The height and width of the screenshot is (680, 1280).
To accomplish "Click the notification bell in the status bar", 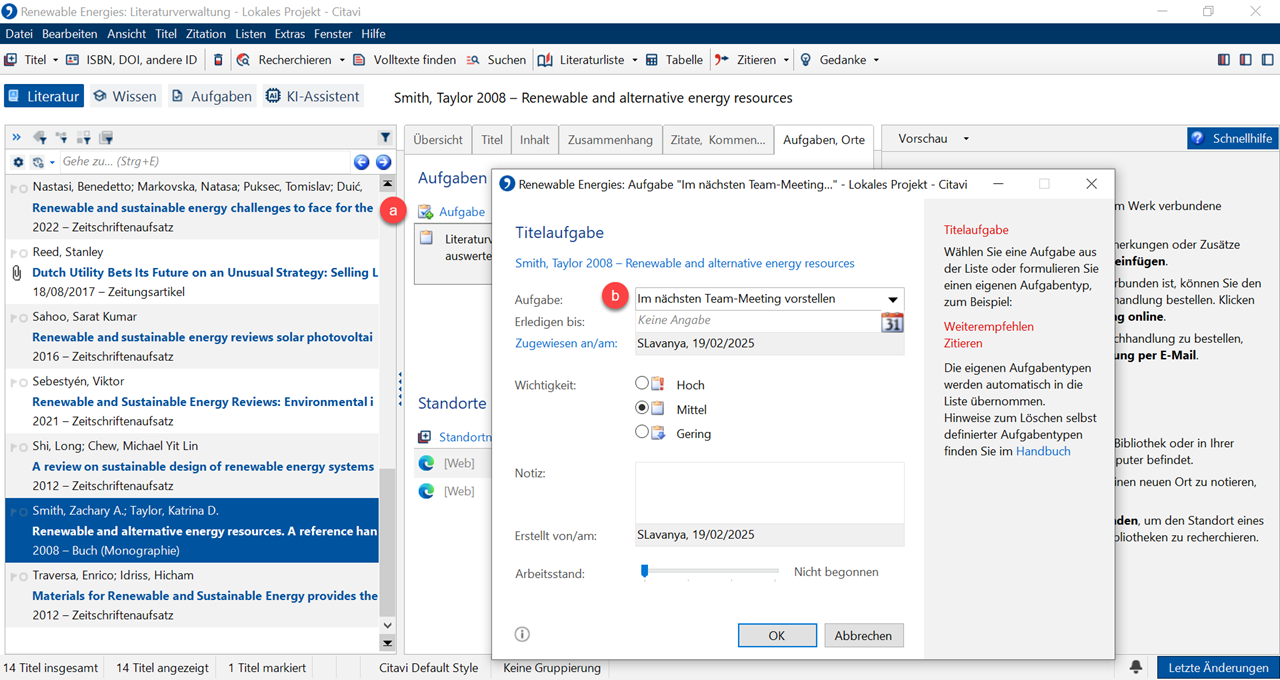I will click(x=1136, y=667).
